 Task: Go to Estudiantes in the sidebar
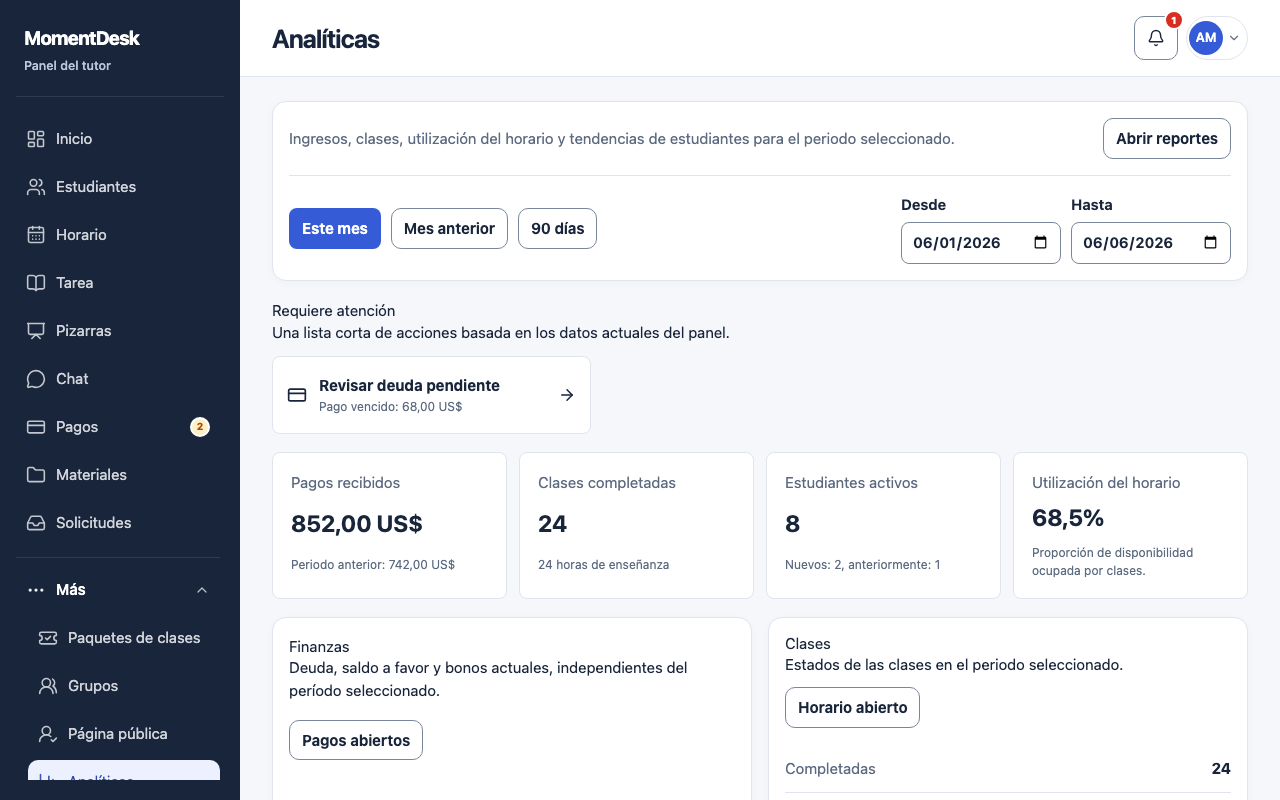tap(120, 187)
